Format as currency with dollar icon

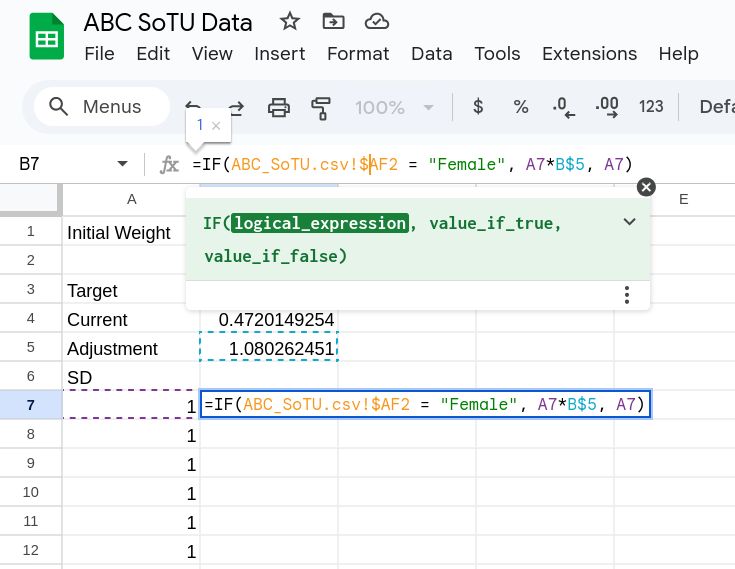point(479,107)
